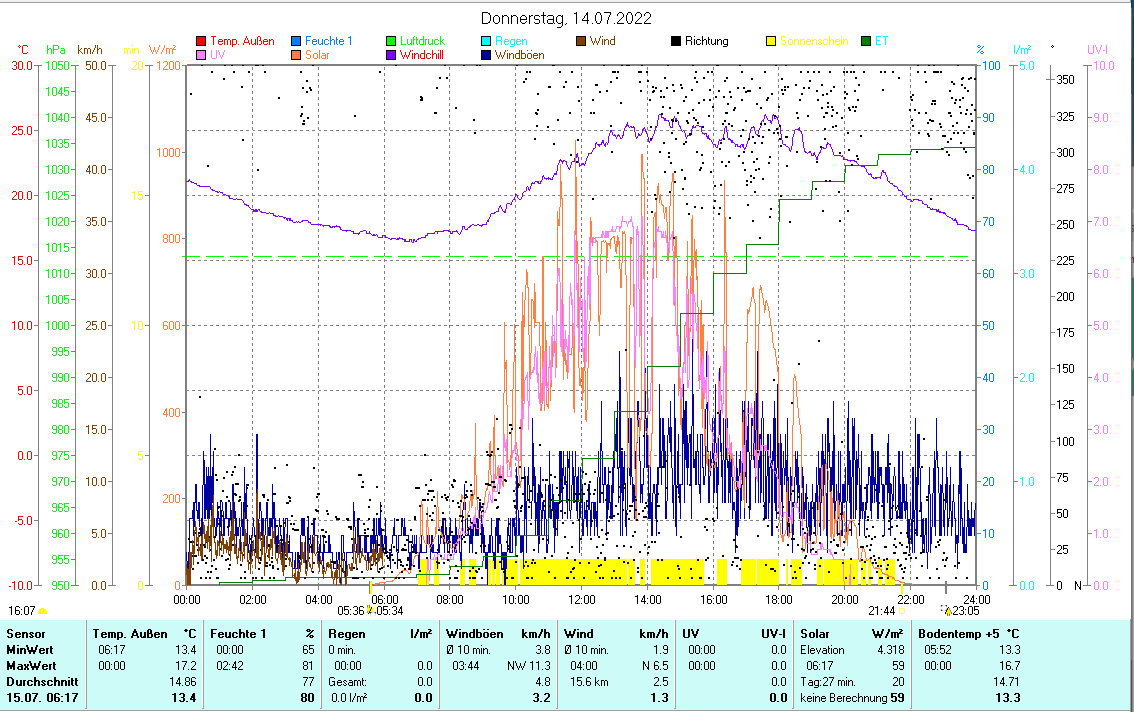1134x712 pixels.
Task: Click the 12:00 label on time axis
Action: (x=581, y=599)
